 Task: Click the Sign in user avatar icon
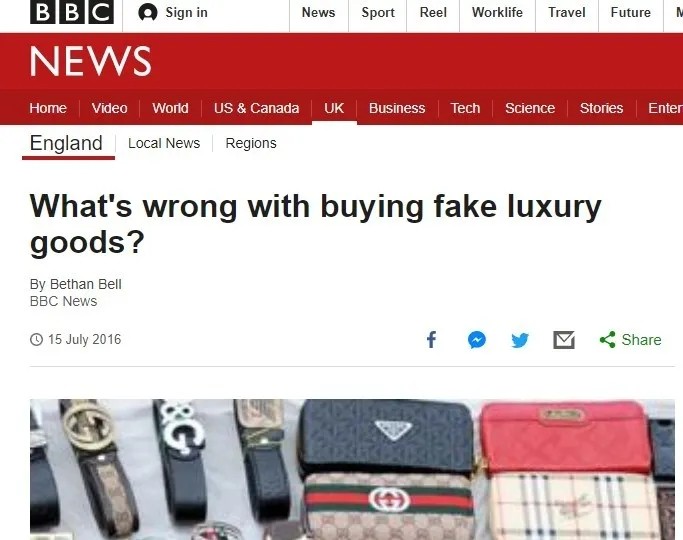pyautogui.click(x=148, y=13)
